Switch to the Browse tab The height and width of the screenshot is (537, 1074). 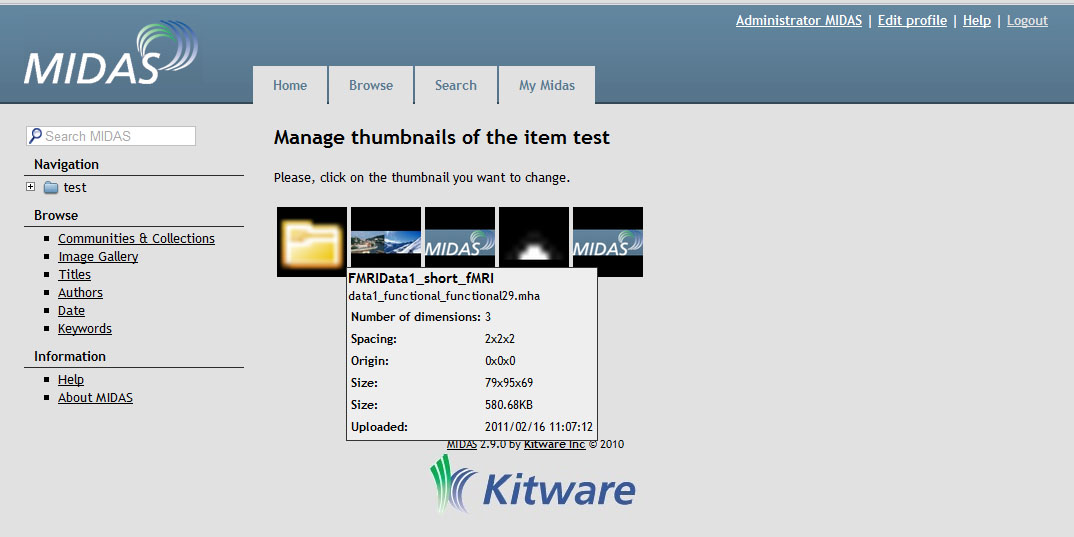tap(371, 86)
